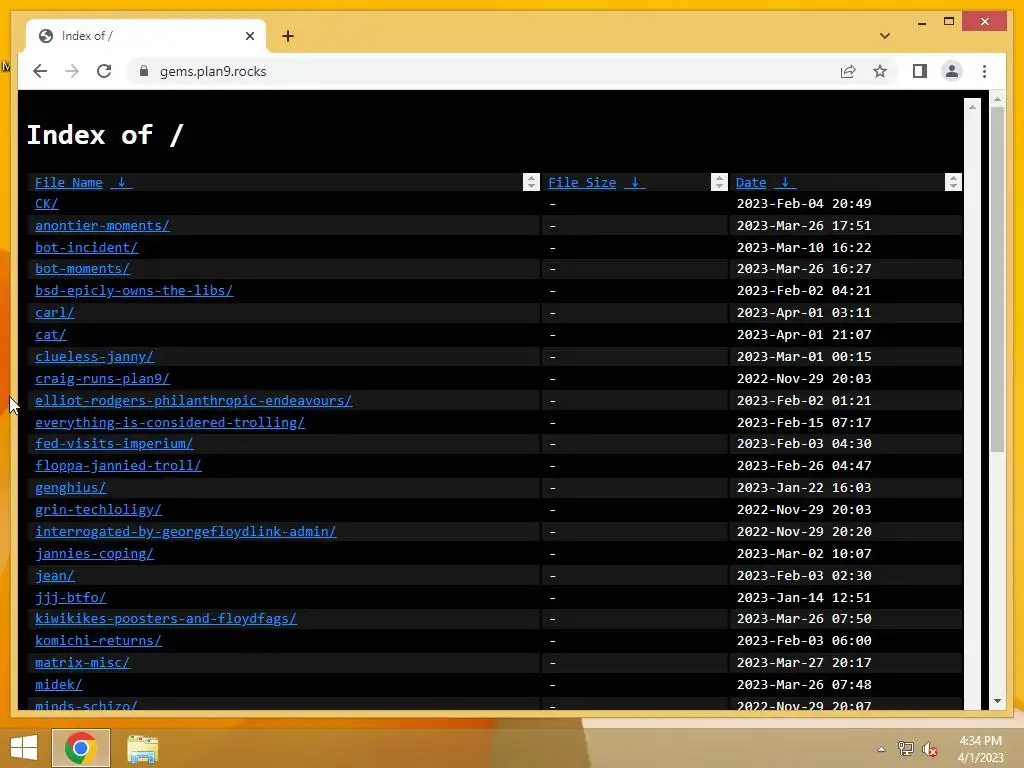
Task: Open the jjj-btfo/ folder
Action: coord(71,598)
